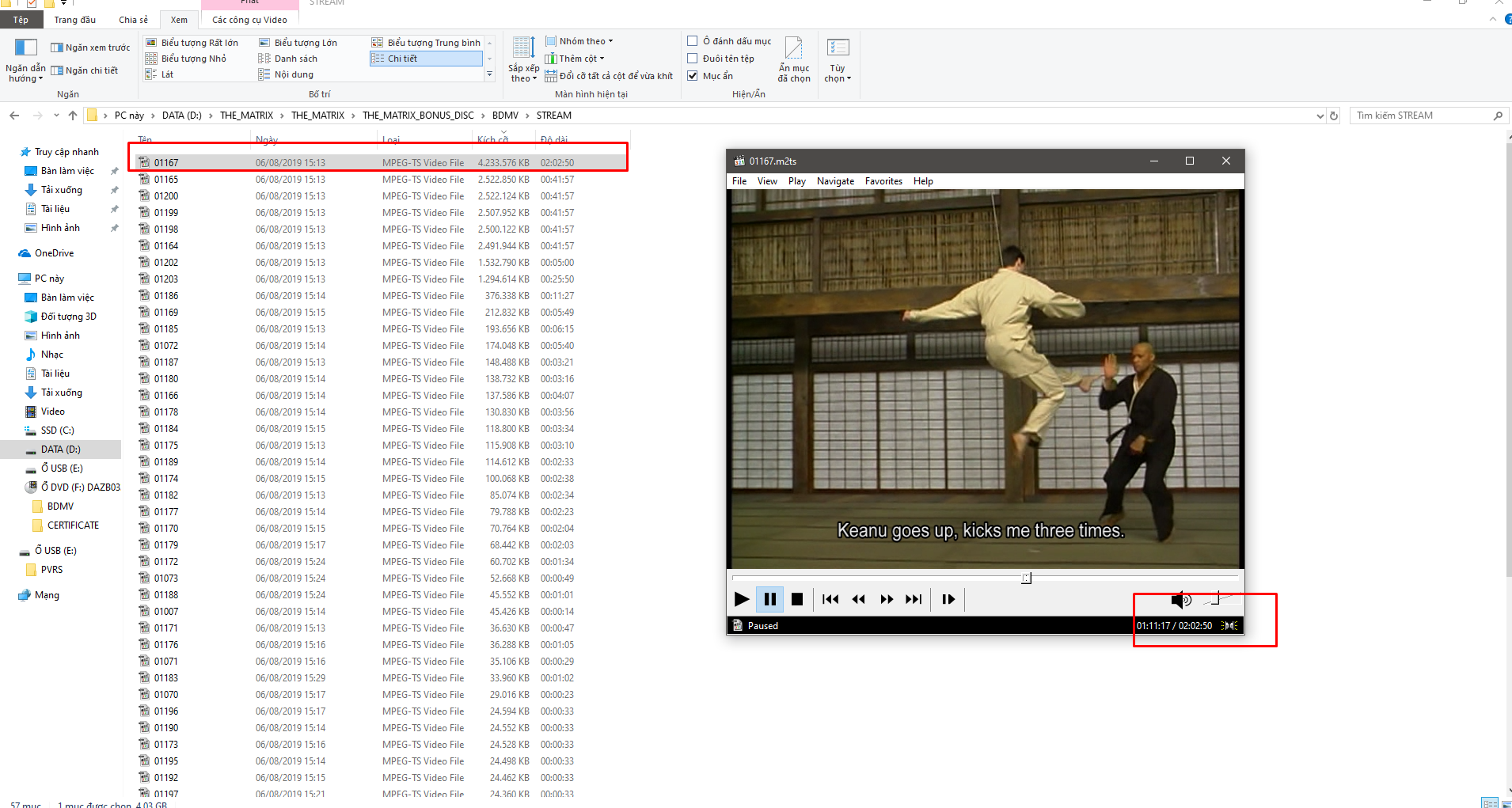Select Mạng in navigation pane

coord(47,595)
